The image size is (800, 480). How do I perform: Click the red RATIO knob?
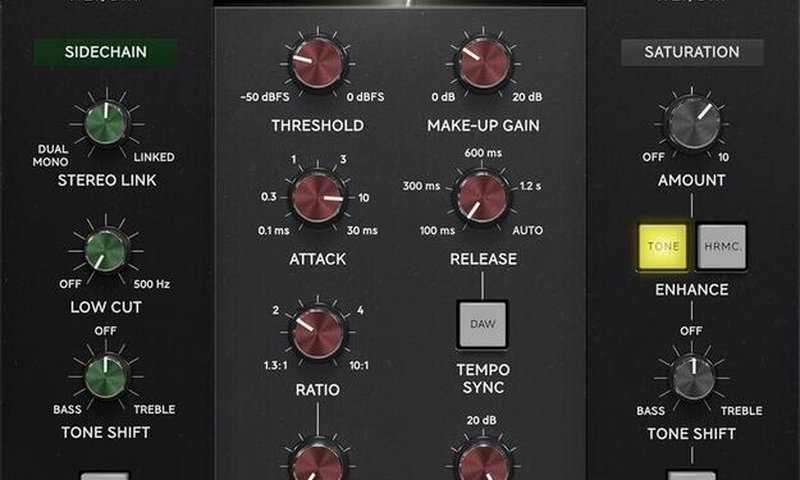[317, 330]
